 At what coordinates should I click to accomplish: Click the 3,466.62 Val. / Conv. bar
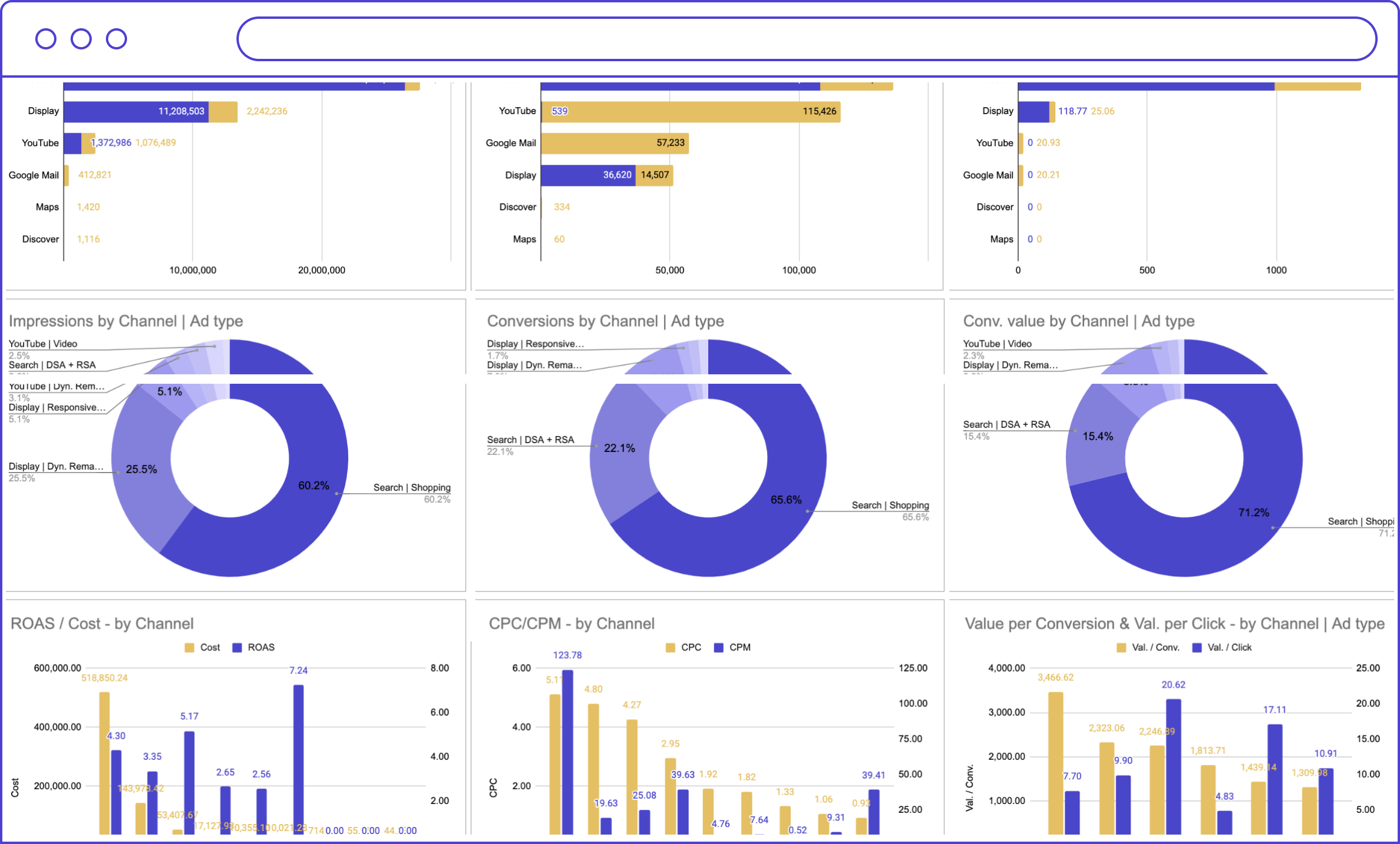(x=1055, y=762)
